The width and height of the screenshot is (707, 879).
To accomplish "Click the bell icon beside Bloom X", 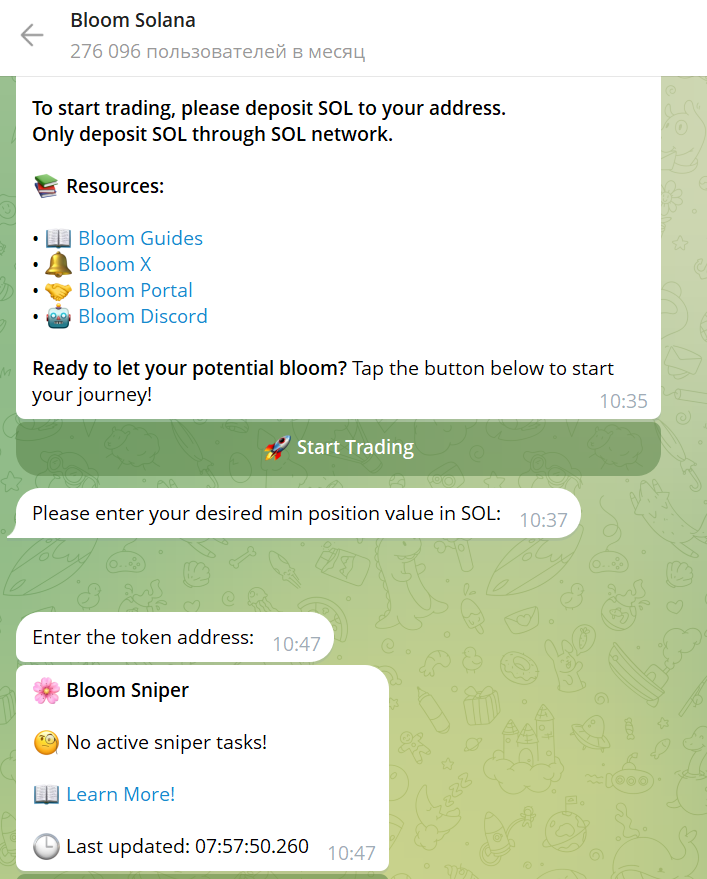I will click(58, 264).
